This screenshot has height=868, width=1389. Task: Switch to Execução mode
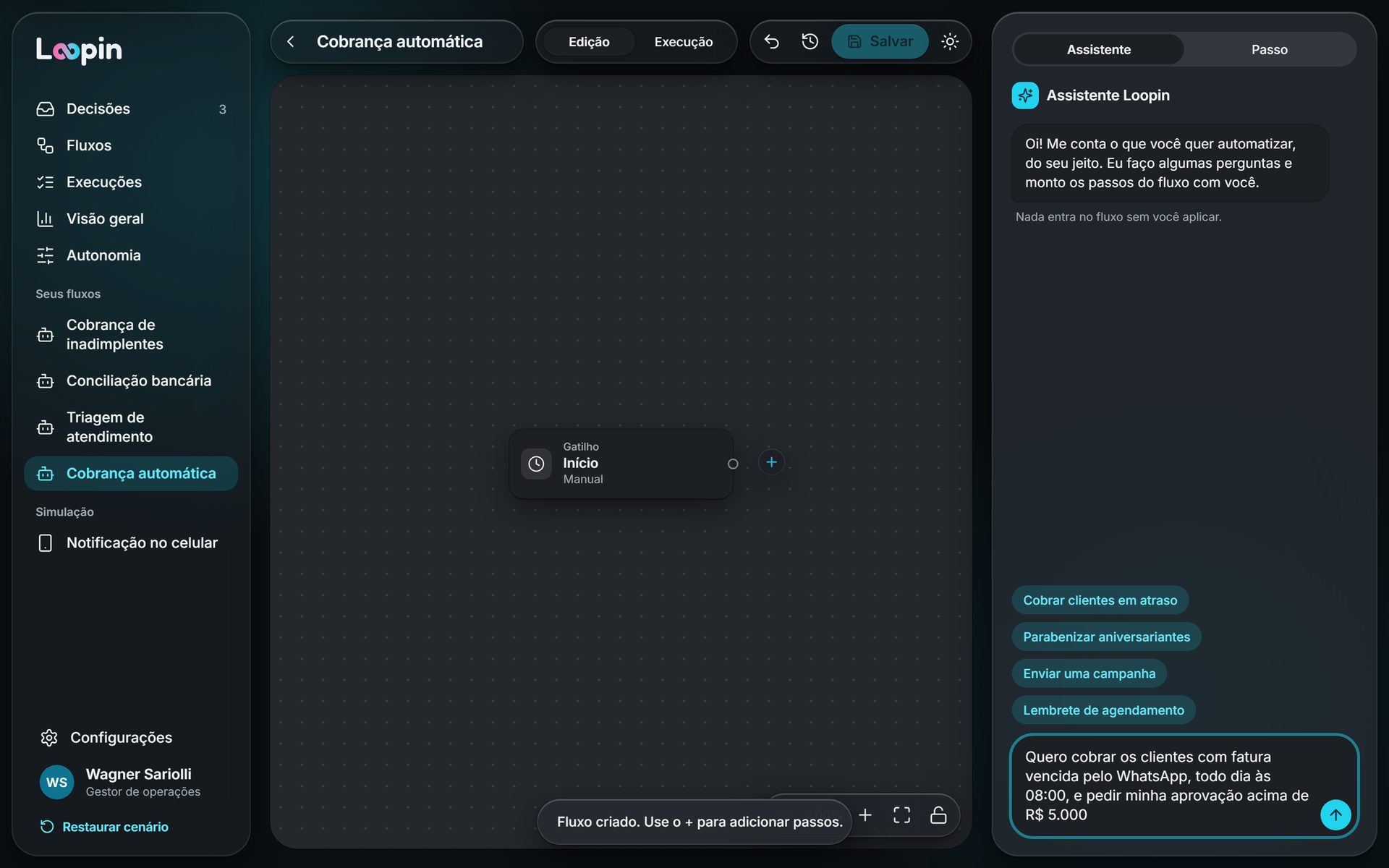(684, 42)
